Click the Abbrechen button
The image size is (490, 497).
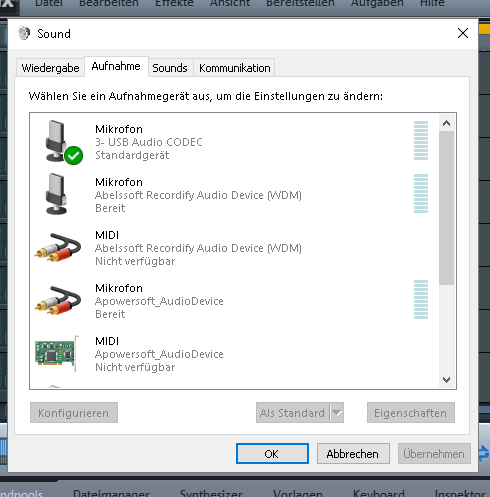point(353,454)
